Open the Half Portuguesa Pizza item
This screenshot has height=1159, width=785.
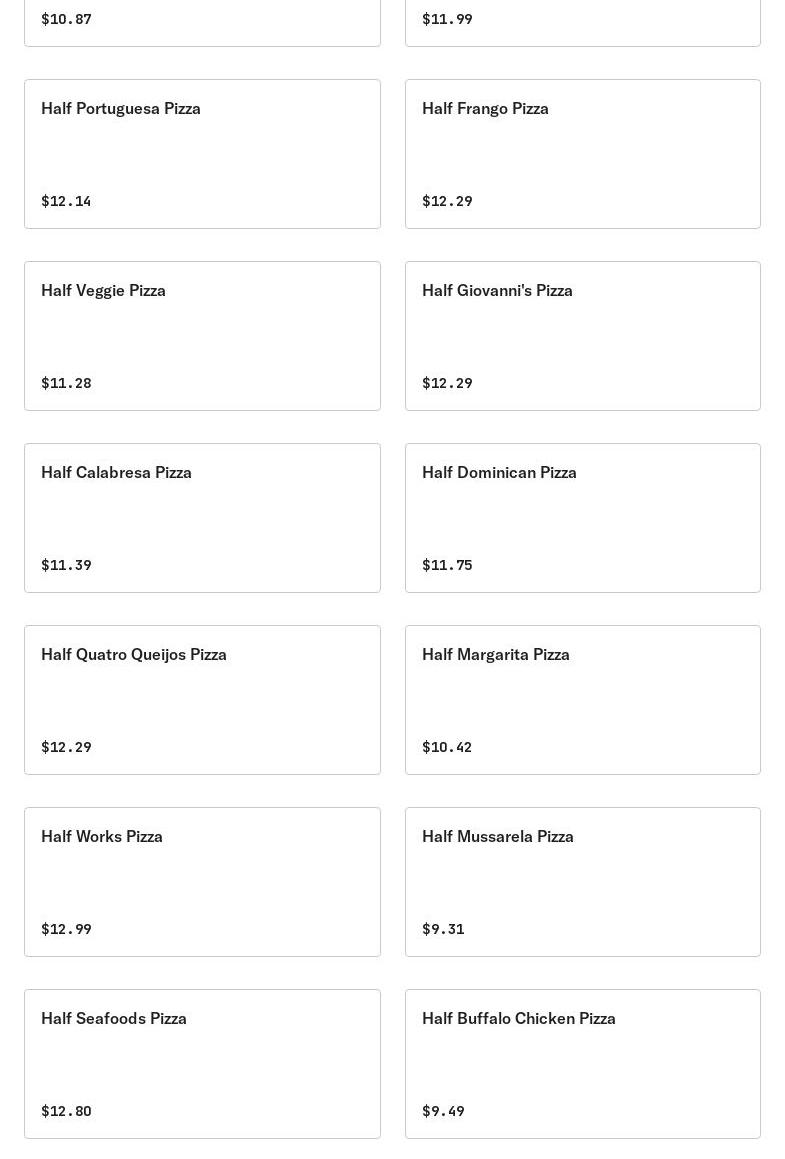tap(202, 154)
